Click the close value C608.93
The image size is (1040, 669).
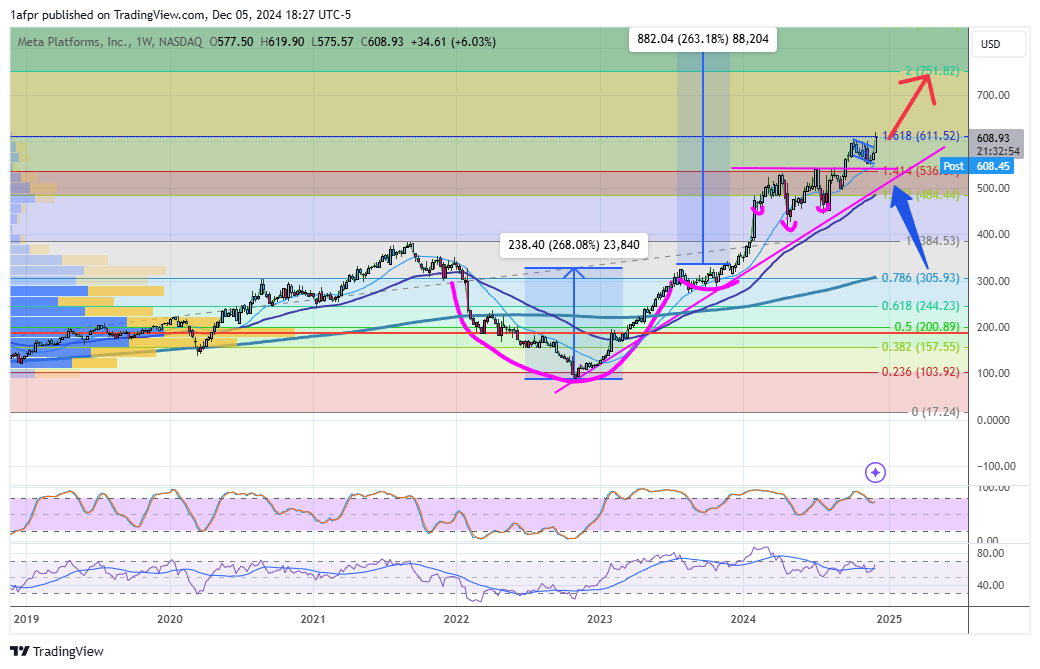click(x=382, y=42)
